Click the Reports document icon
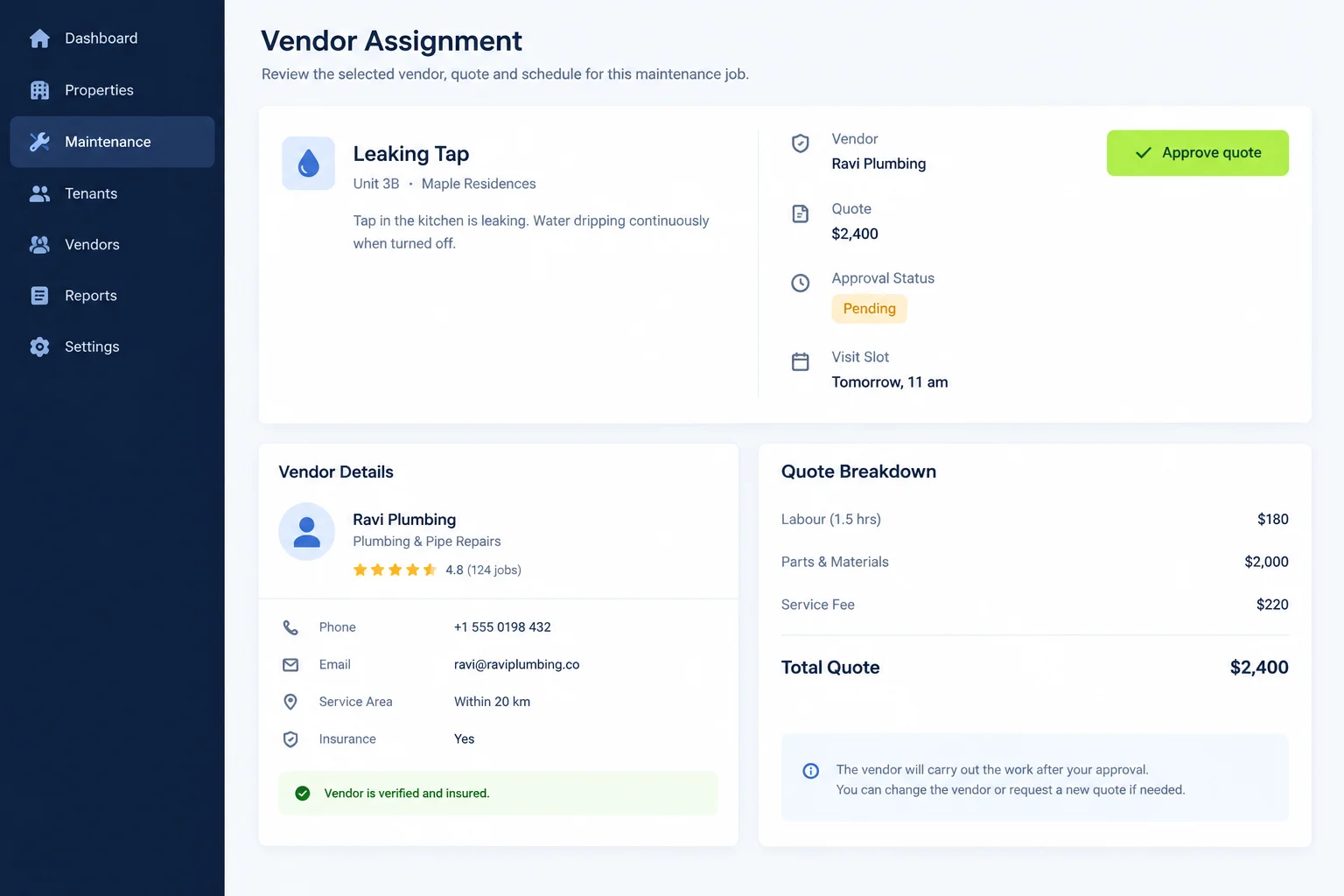 [39, 296]
